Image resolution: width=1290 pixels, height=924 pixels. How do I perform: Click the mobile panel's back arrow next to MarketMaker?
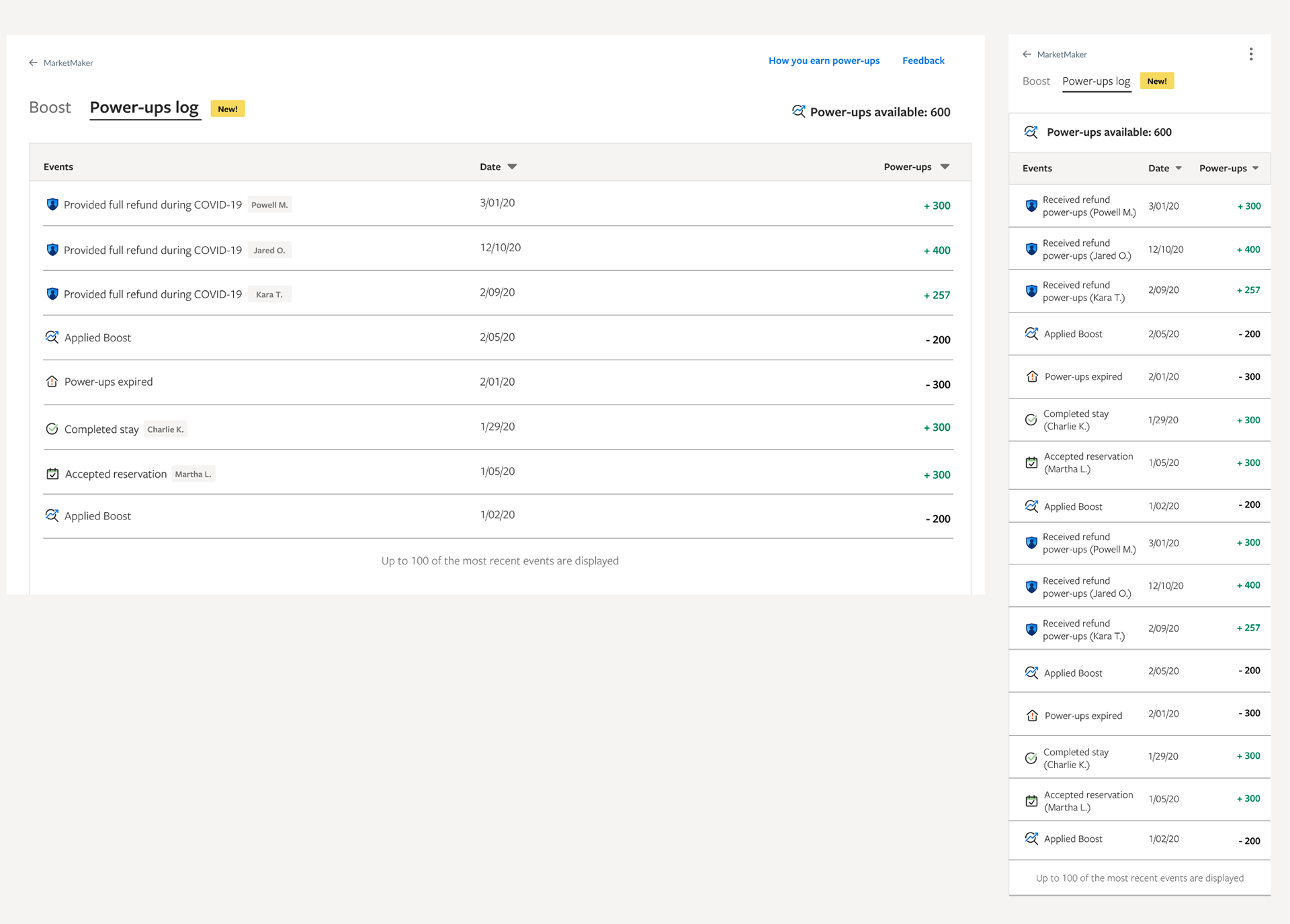tap(1027, 54)
